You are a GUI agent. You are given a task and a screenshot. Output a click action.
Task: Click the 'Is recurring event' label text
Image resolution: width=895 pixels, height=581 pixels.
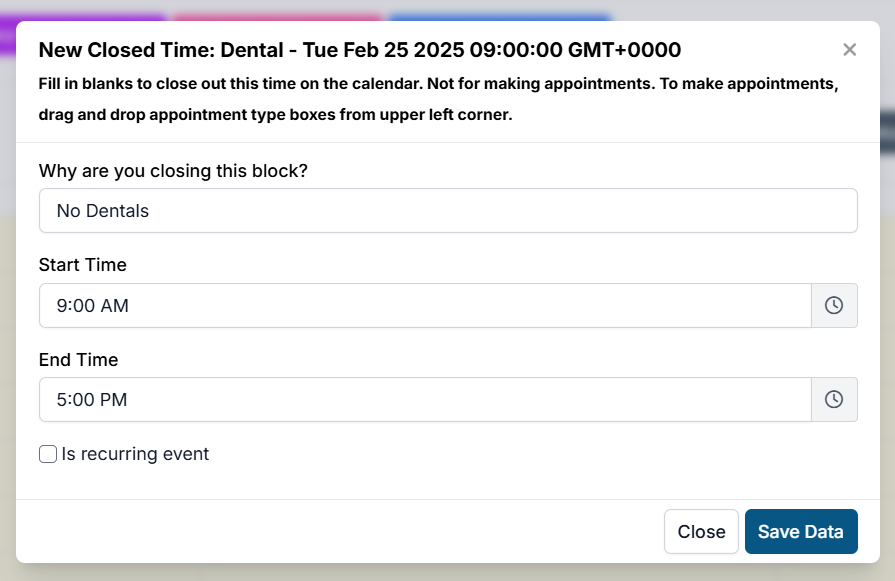pos(135,454)
